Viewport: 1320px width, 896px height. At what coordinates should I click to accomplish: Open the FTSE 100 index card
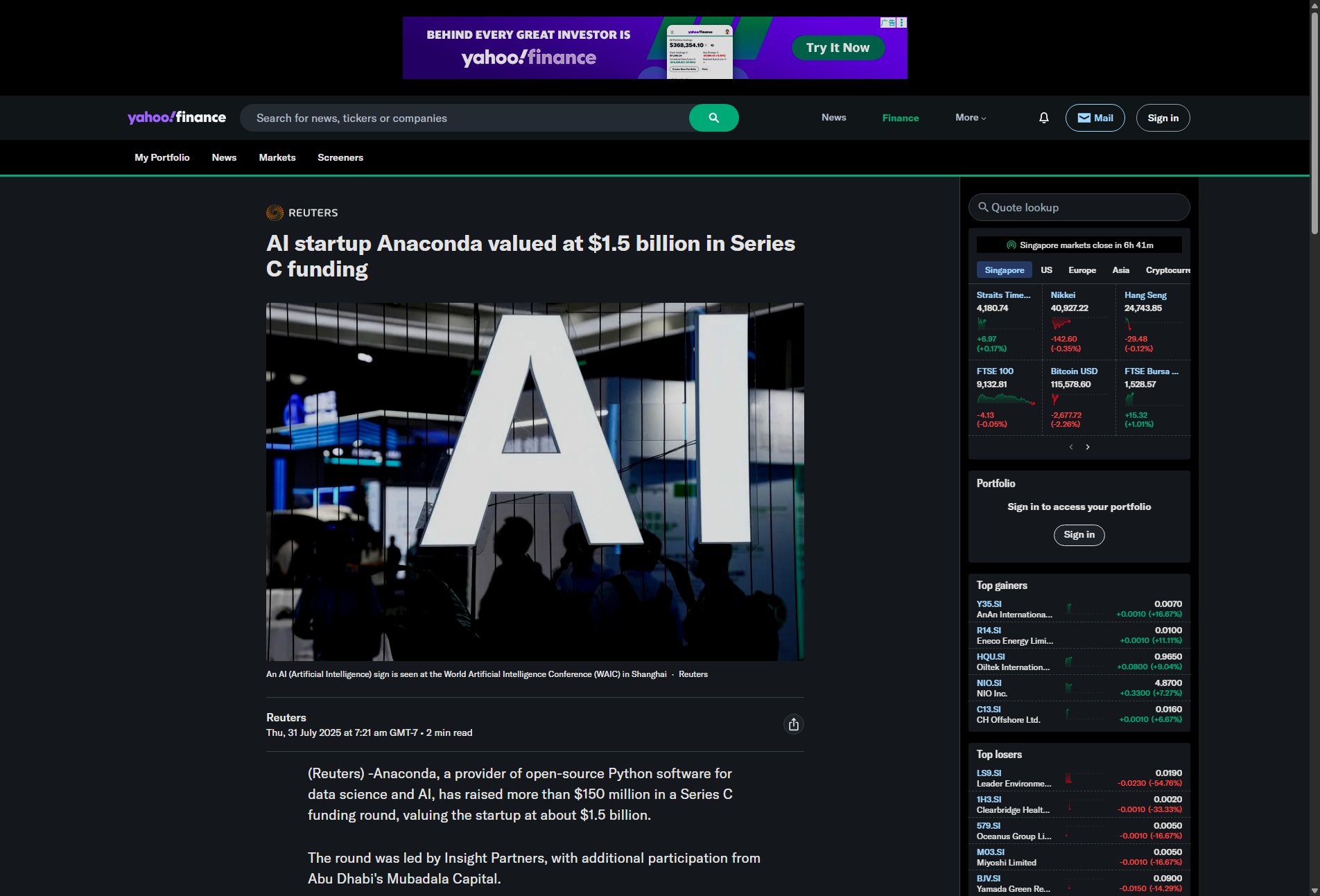1005,398
